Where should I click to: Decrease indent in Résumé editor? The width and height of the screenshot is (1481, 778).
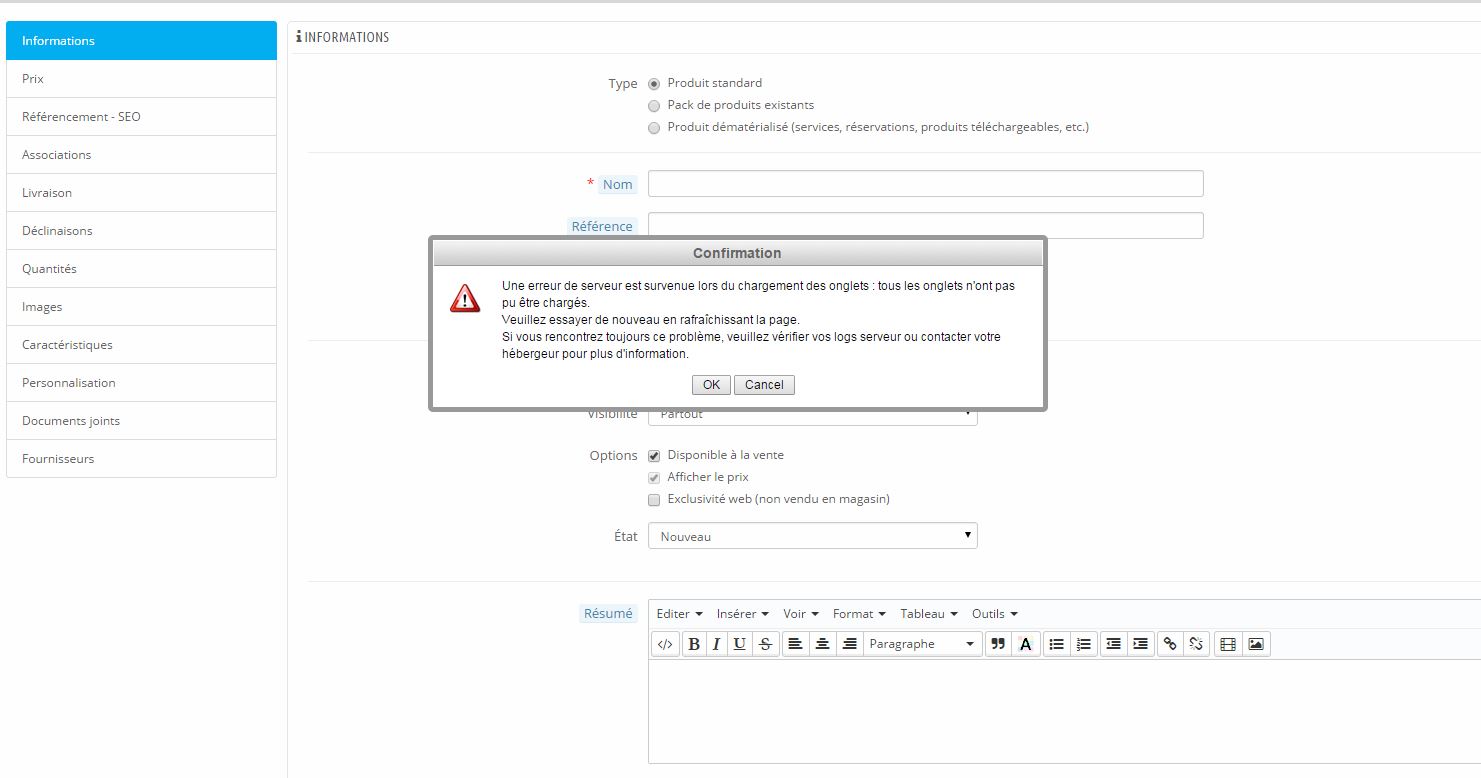click(1113, 644)
